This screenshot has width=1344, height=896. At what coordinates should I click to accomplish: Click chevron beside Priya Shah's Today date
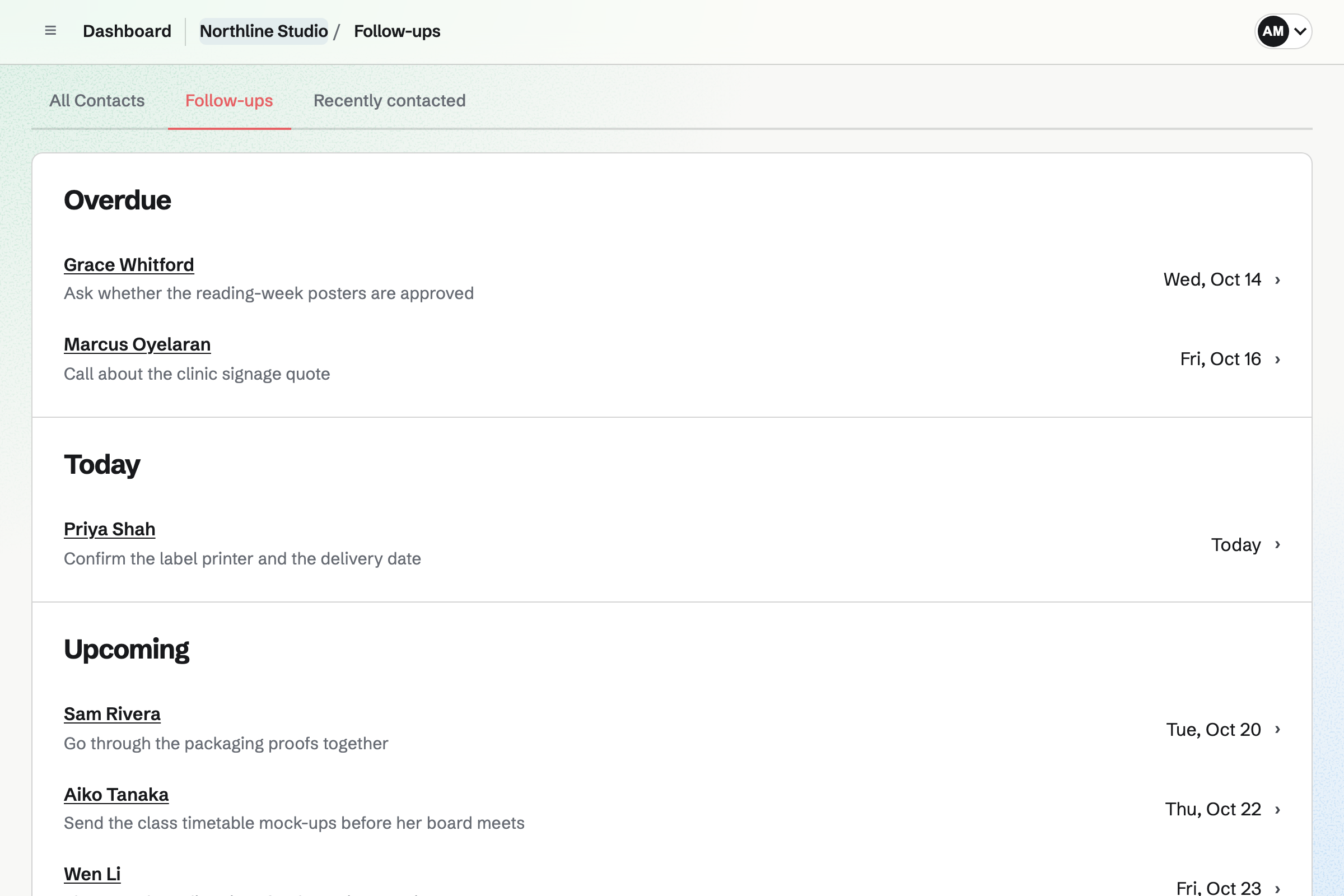1278,544
